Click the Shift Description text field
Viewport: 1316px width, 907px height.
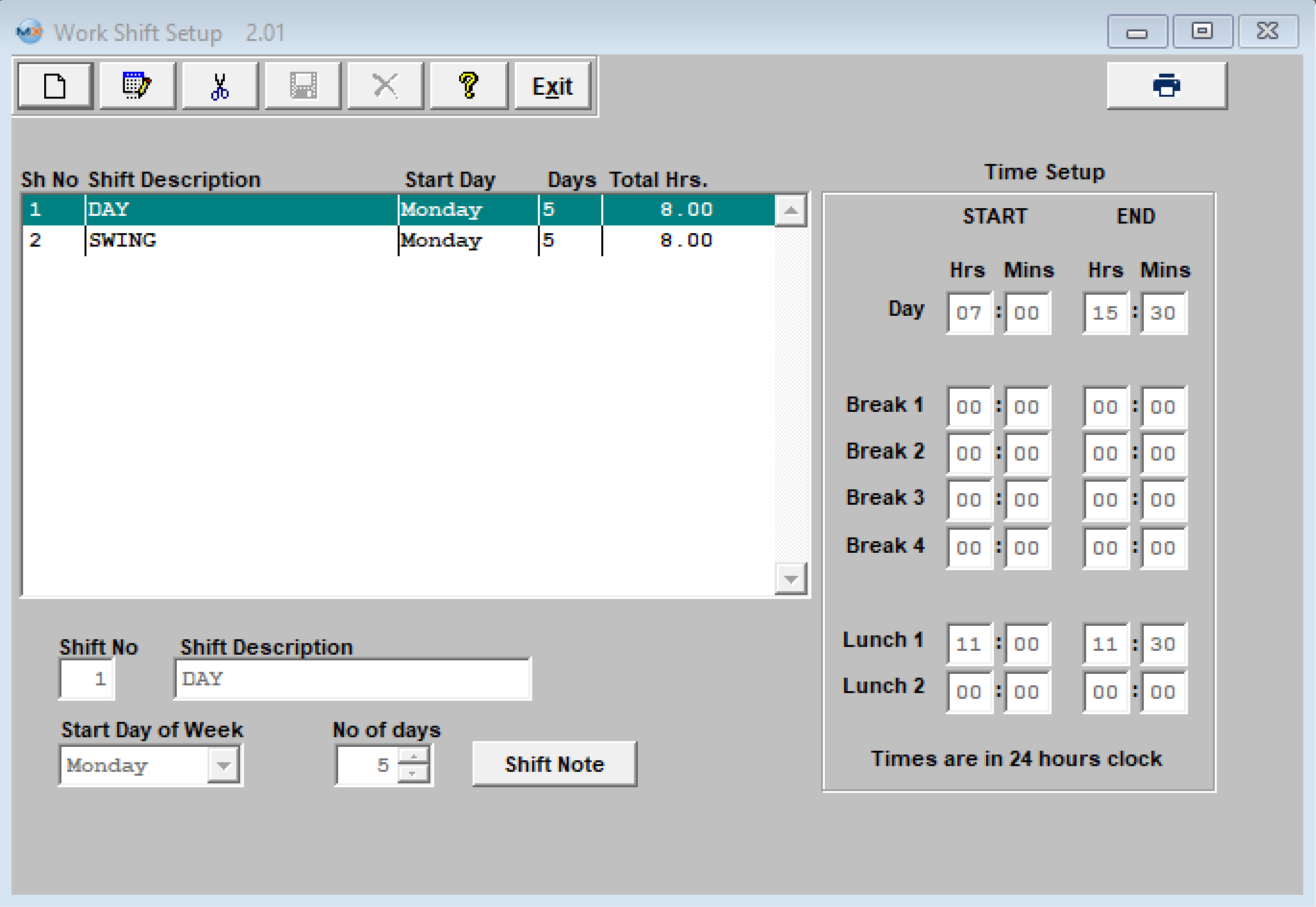coord(352,679)
